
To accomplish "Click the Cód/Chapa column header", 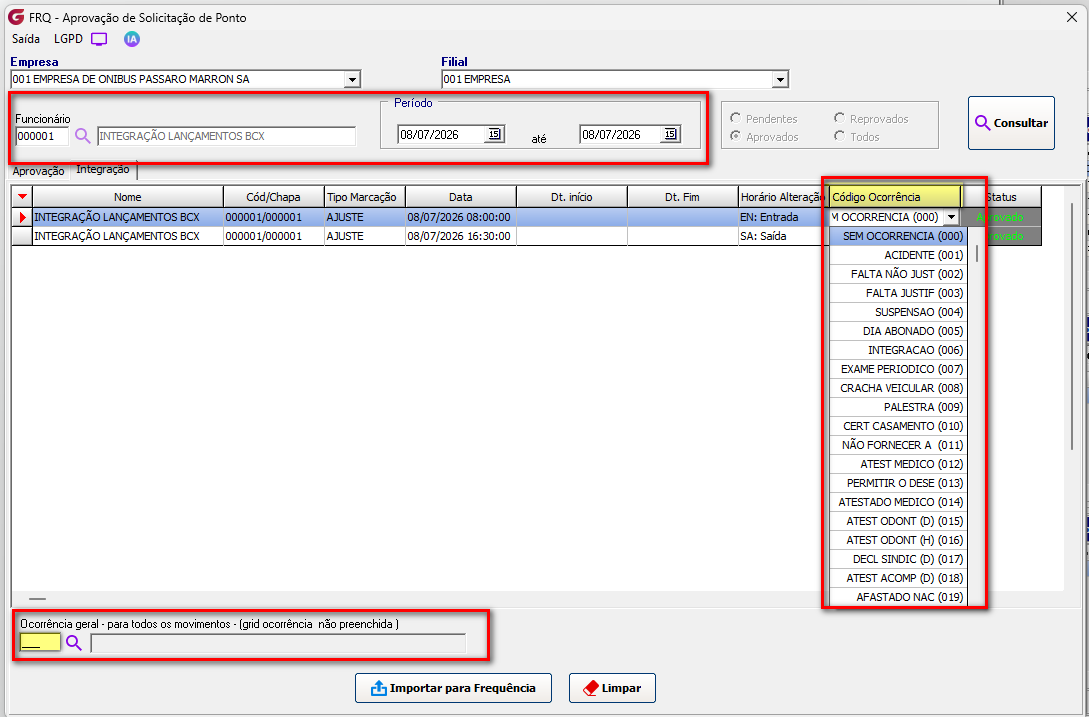I will click(274, 197).
